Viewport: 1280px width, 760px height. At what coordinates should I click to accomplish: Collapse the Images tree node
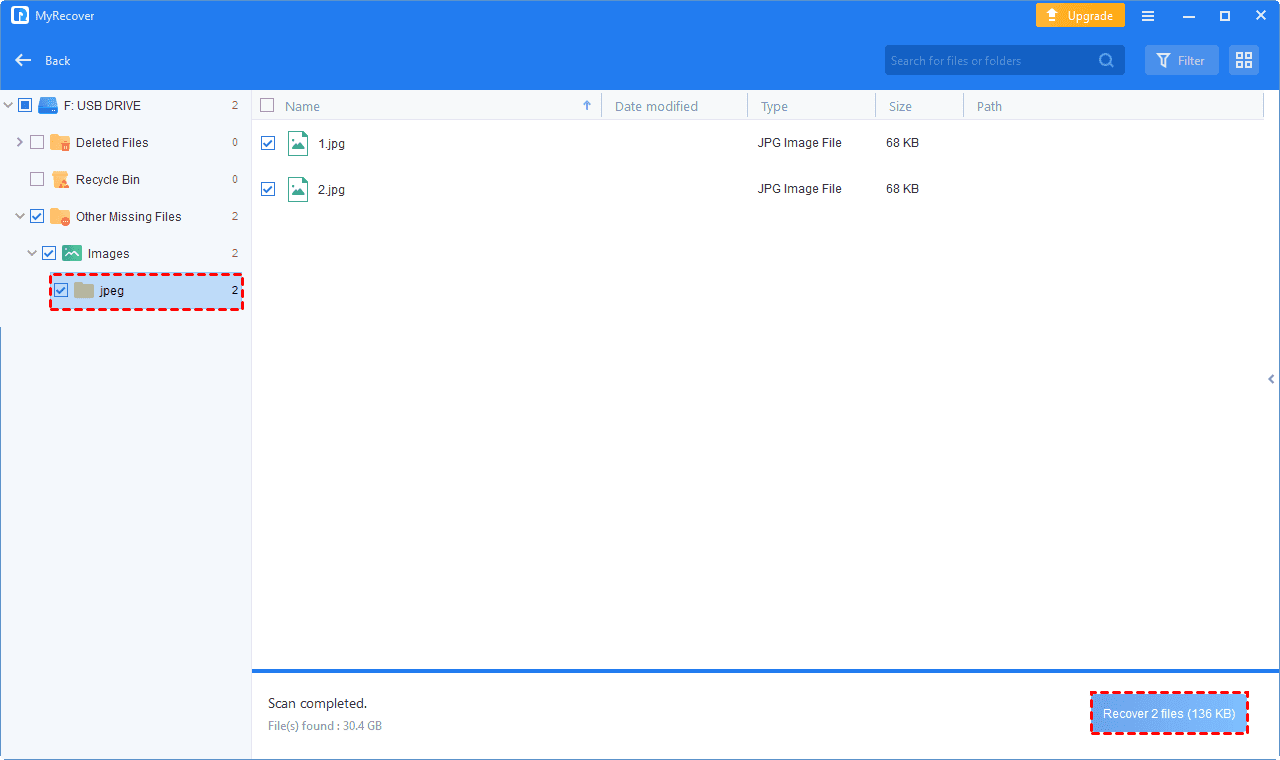[32, 253]
